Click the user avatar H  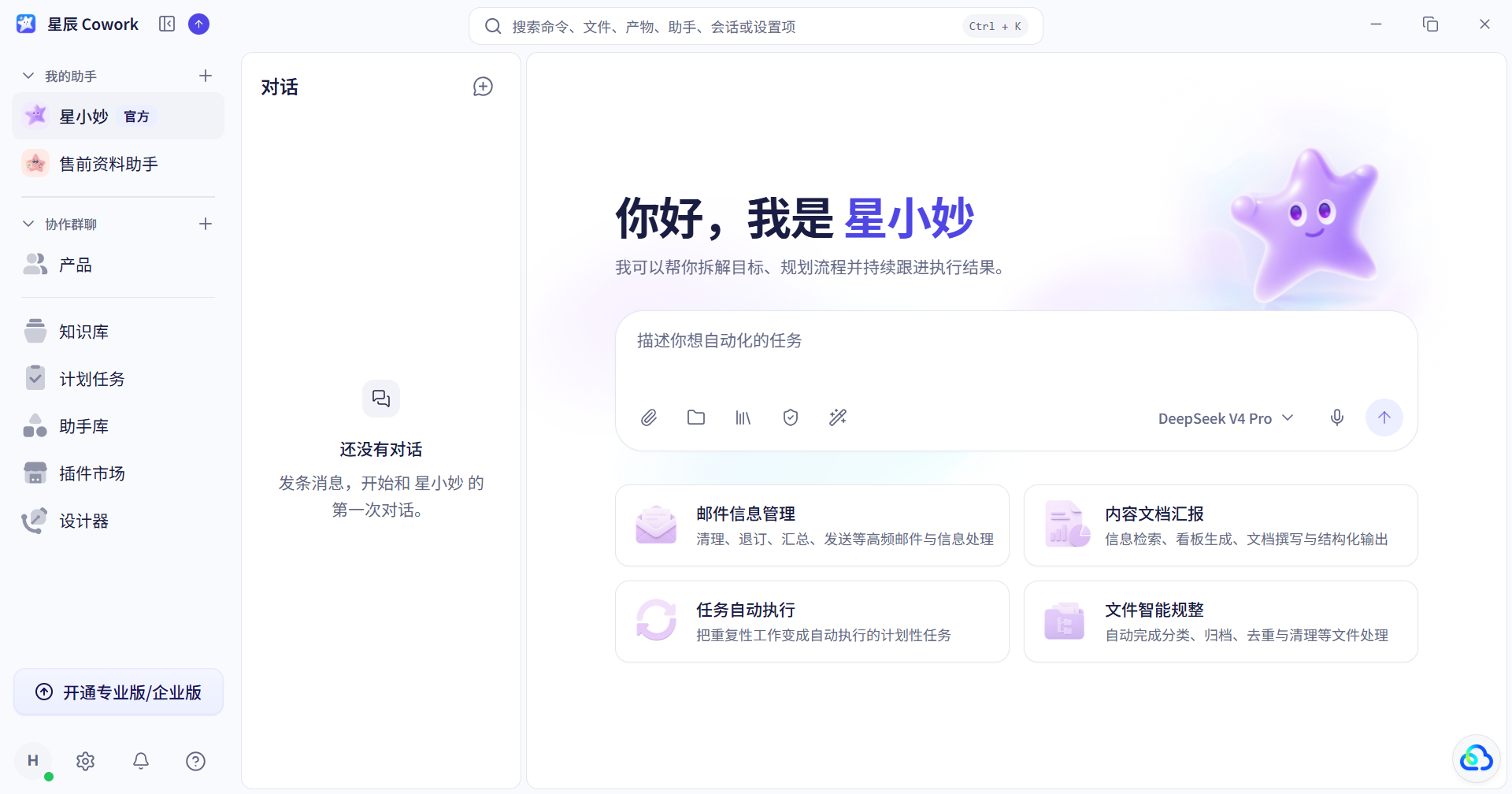[x=33, y=761]
